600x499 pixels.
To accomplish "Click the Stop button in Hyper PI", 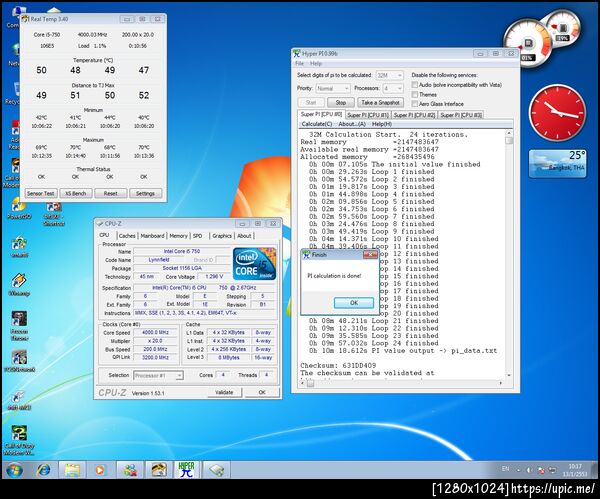I will coord(341,103).
